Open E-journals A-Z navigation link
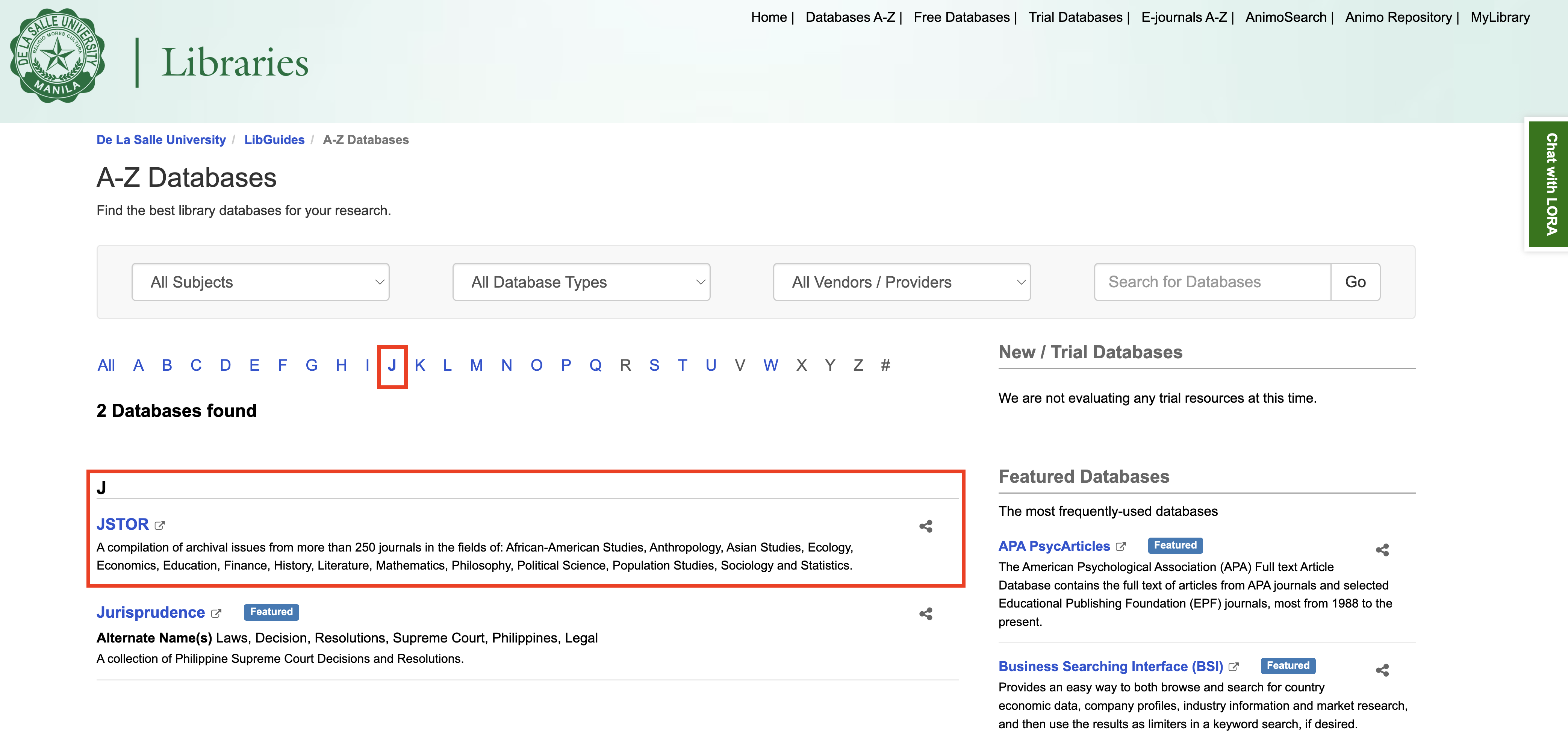This screenshot has height=738, width=1568. 1184,17
